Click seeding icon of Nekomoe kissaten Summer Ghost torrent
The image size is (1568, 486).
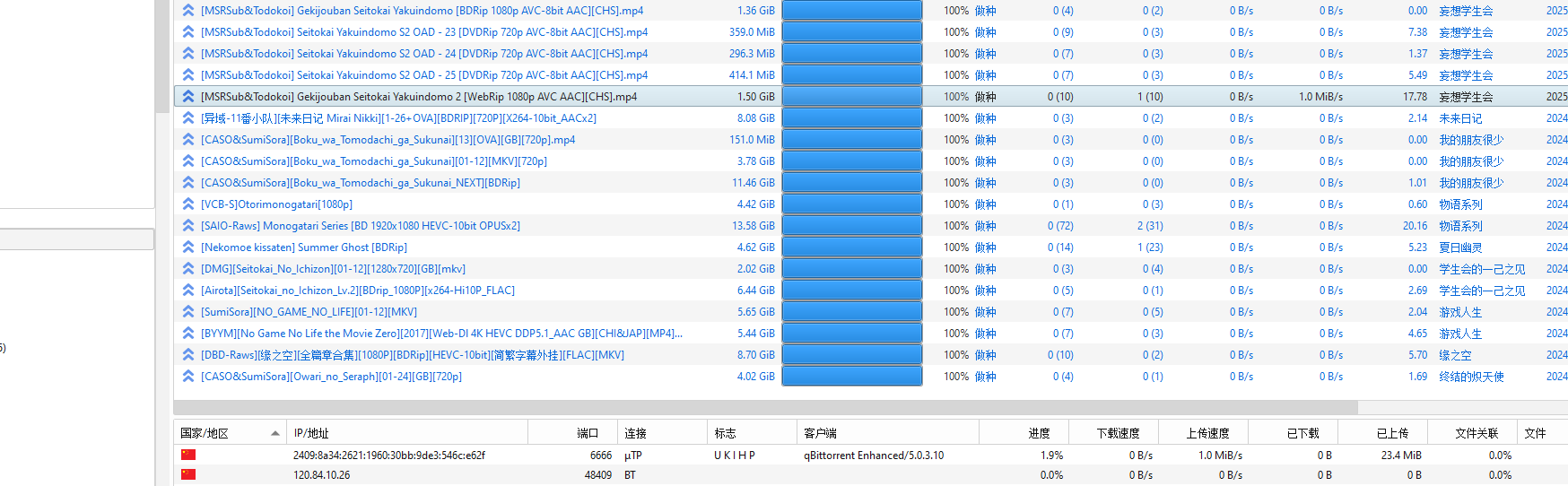(188, 247)
